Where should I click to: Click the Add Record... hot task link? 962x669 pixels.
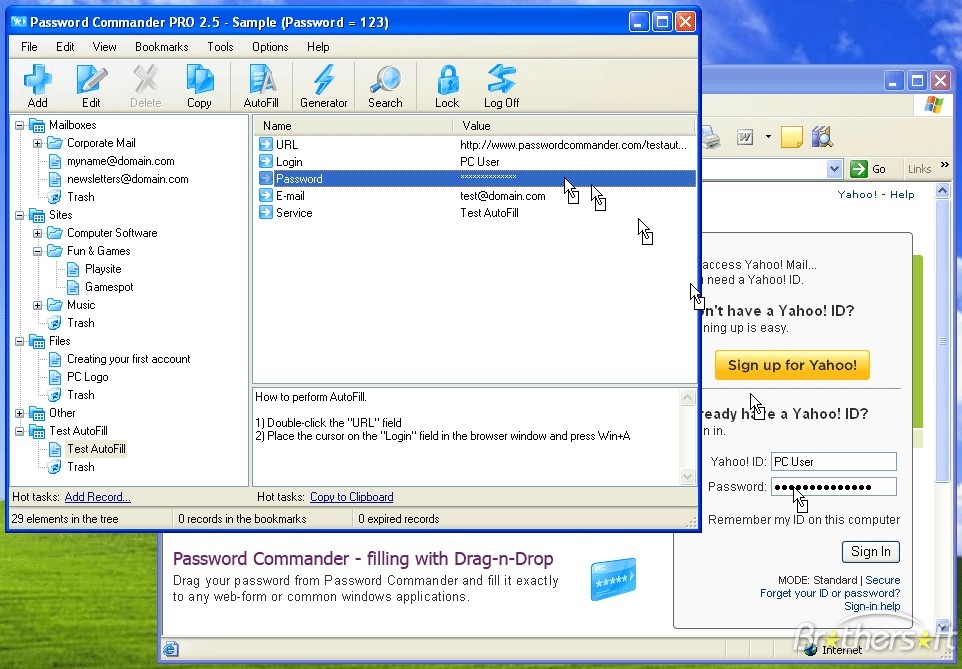coord(98,497)
